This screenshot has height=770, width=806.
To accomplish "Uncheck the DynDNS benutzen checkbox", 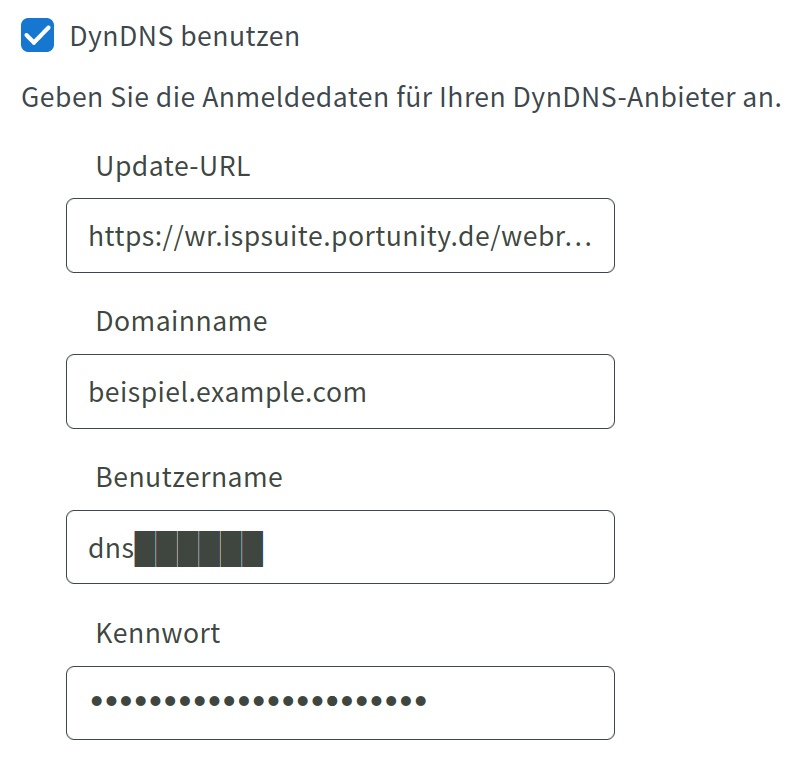I will click(x=37, y=37).
